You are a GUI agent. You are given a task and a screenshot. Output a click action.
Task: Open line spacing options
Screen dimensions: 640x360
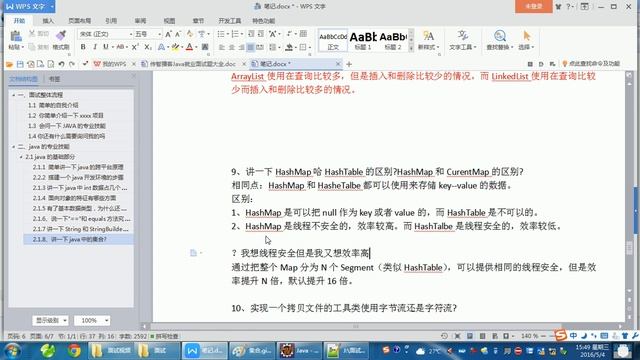273,47
